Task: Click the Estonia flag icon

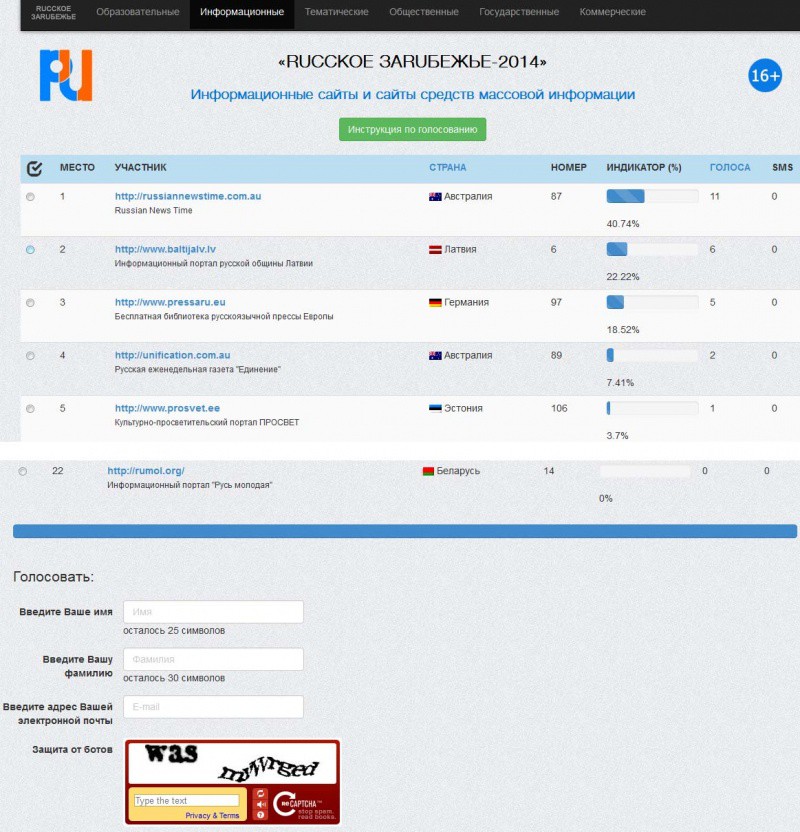Action: coord(435,409)
